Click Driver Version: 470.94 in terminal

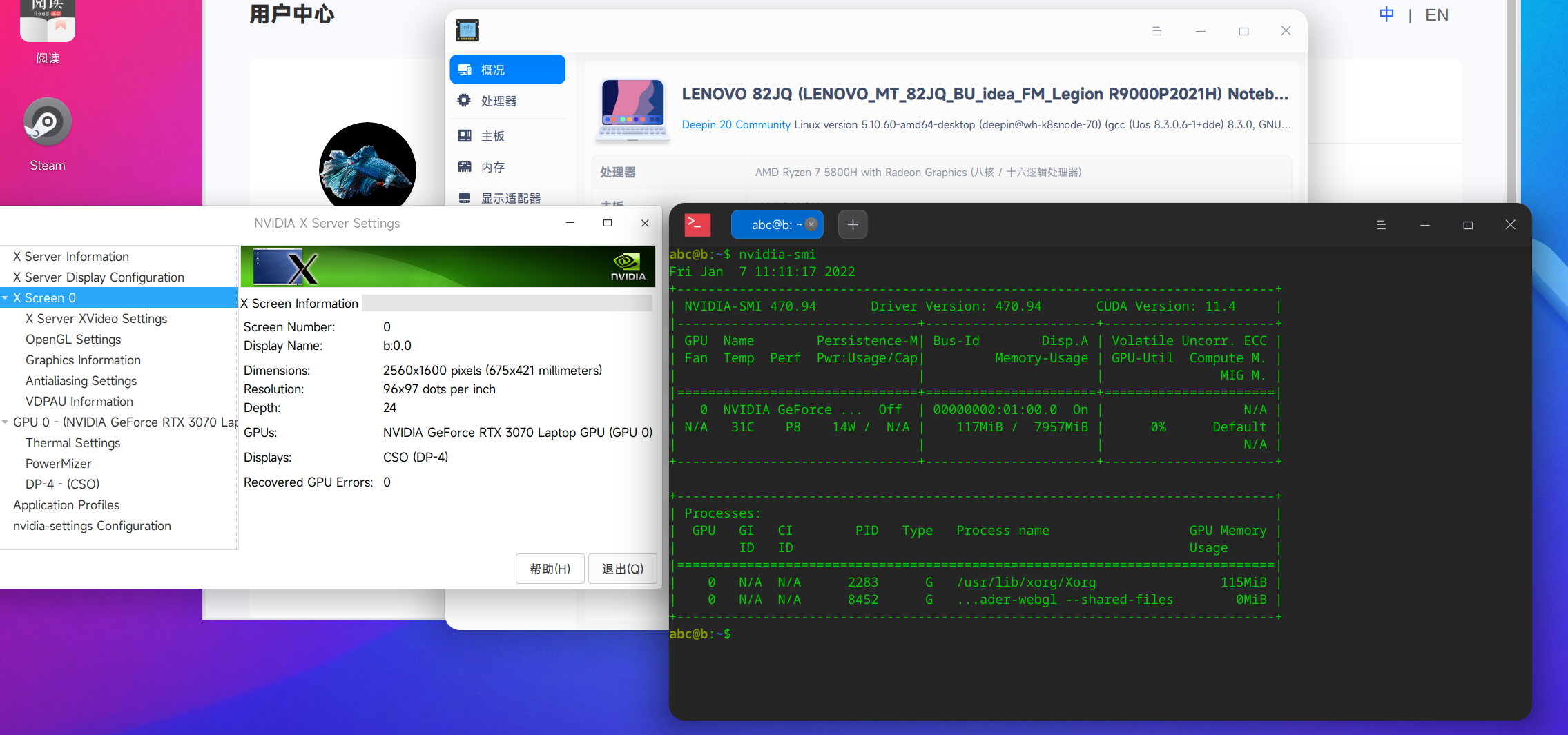956,306
